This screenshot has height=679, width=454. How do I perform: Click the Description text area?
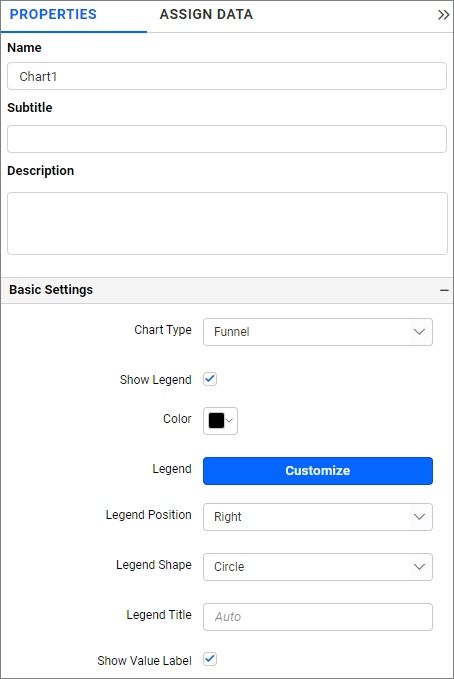227,223
